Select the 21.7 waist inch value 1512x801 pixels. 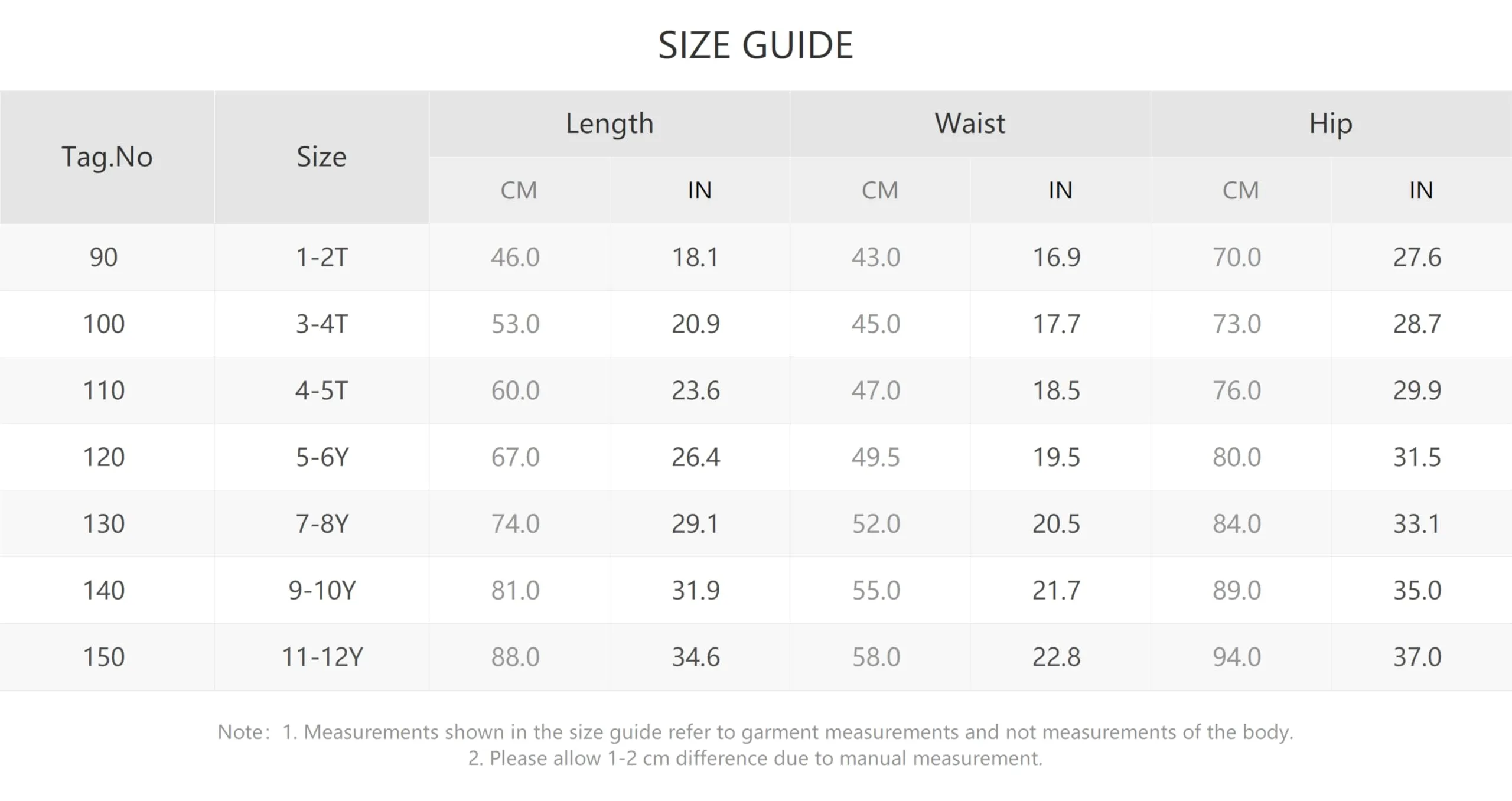(x=1056, y=590)
